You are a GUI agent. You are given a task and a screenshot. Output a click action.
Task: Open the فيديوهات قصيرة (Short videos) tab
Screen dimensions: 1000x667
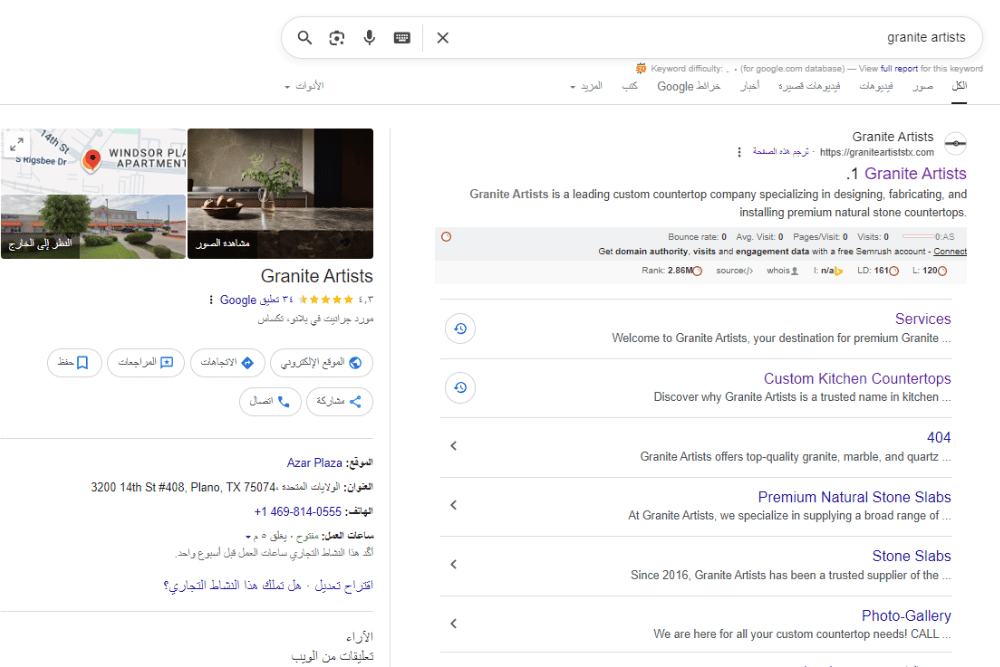809,86
